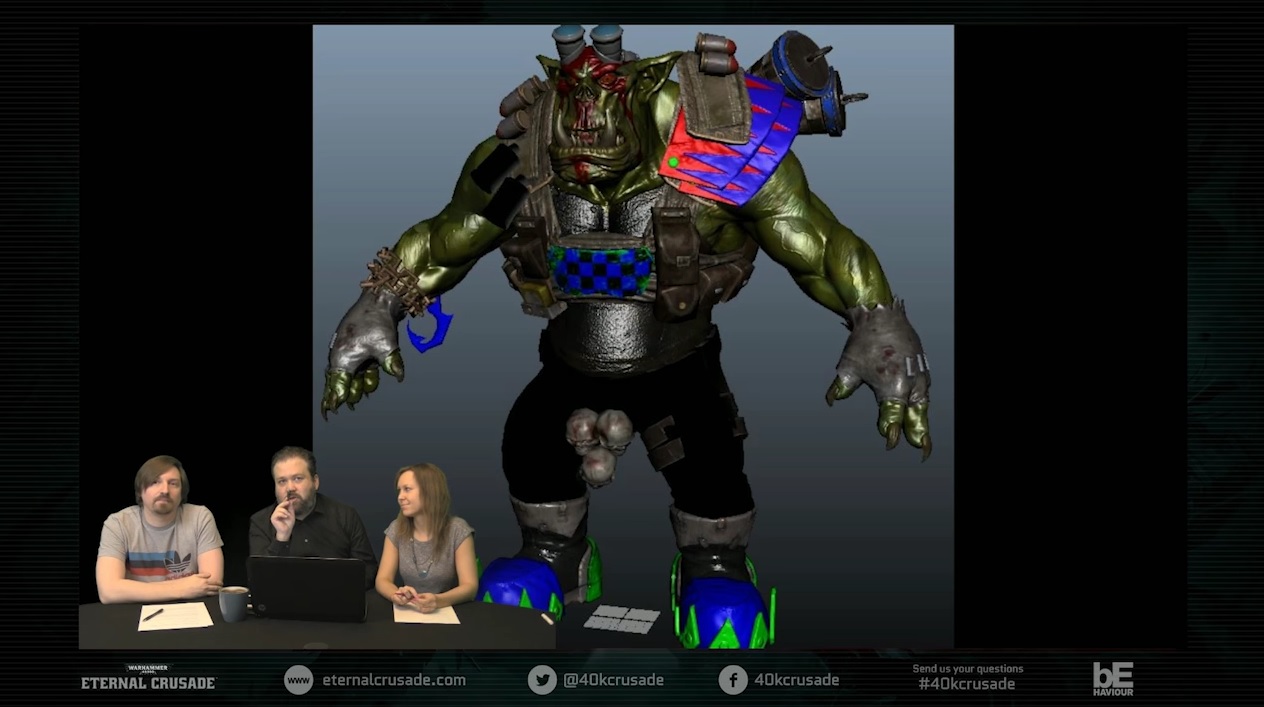
Task: Select the 'Send us your questions' text
Action: (967, 669)
